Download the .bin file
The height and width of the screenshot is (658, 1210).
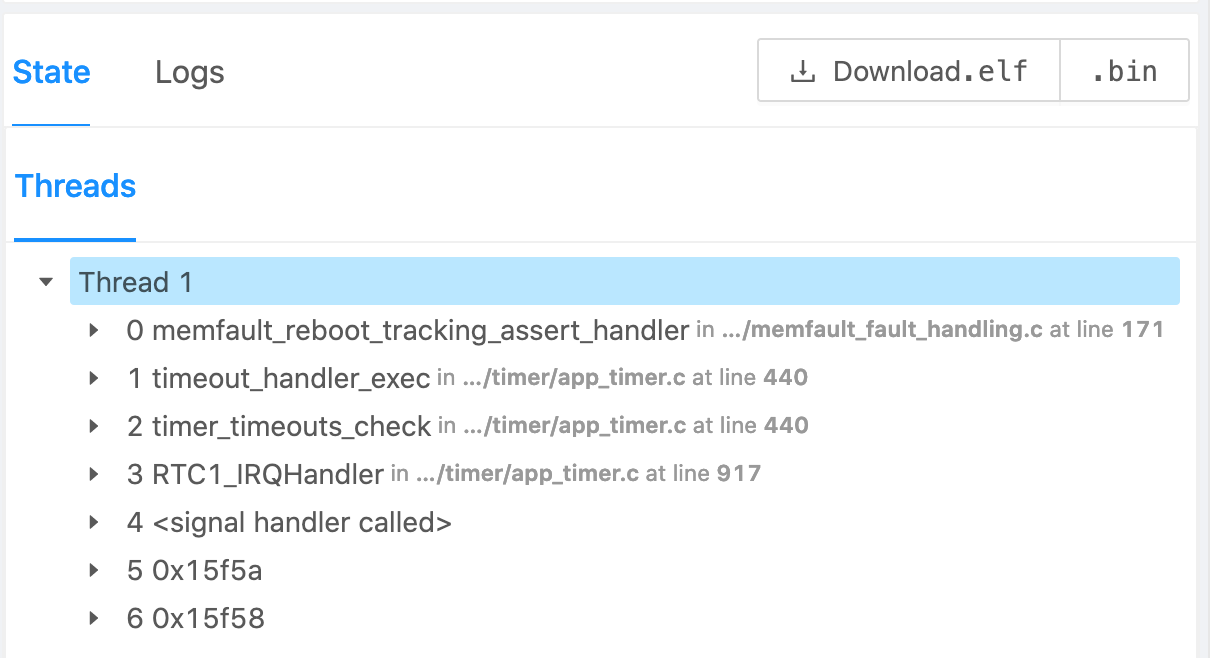point(1124,71)
